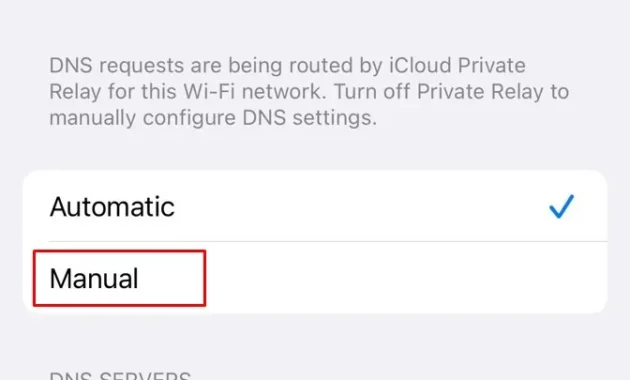Click the divider between Automatic and Manual

(x=328, y=241)
